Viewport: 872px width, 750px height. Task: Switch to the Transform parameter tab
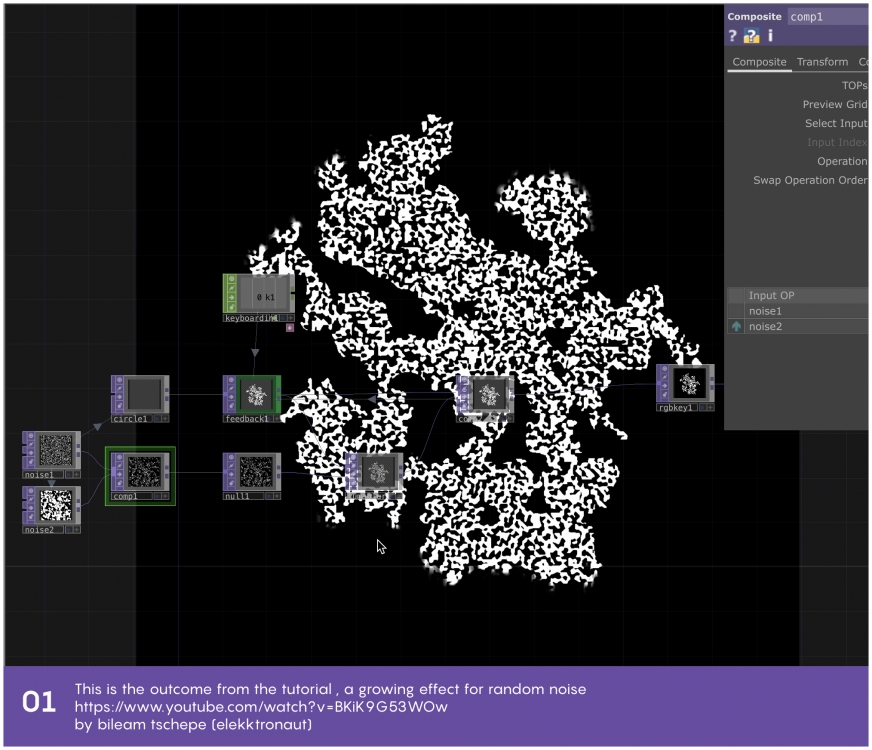(x=822, y=62)
